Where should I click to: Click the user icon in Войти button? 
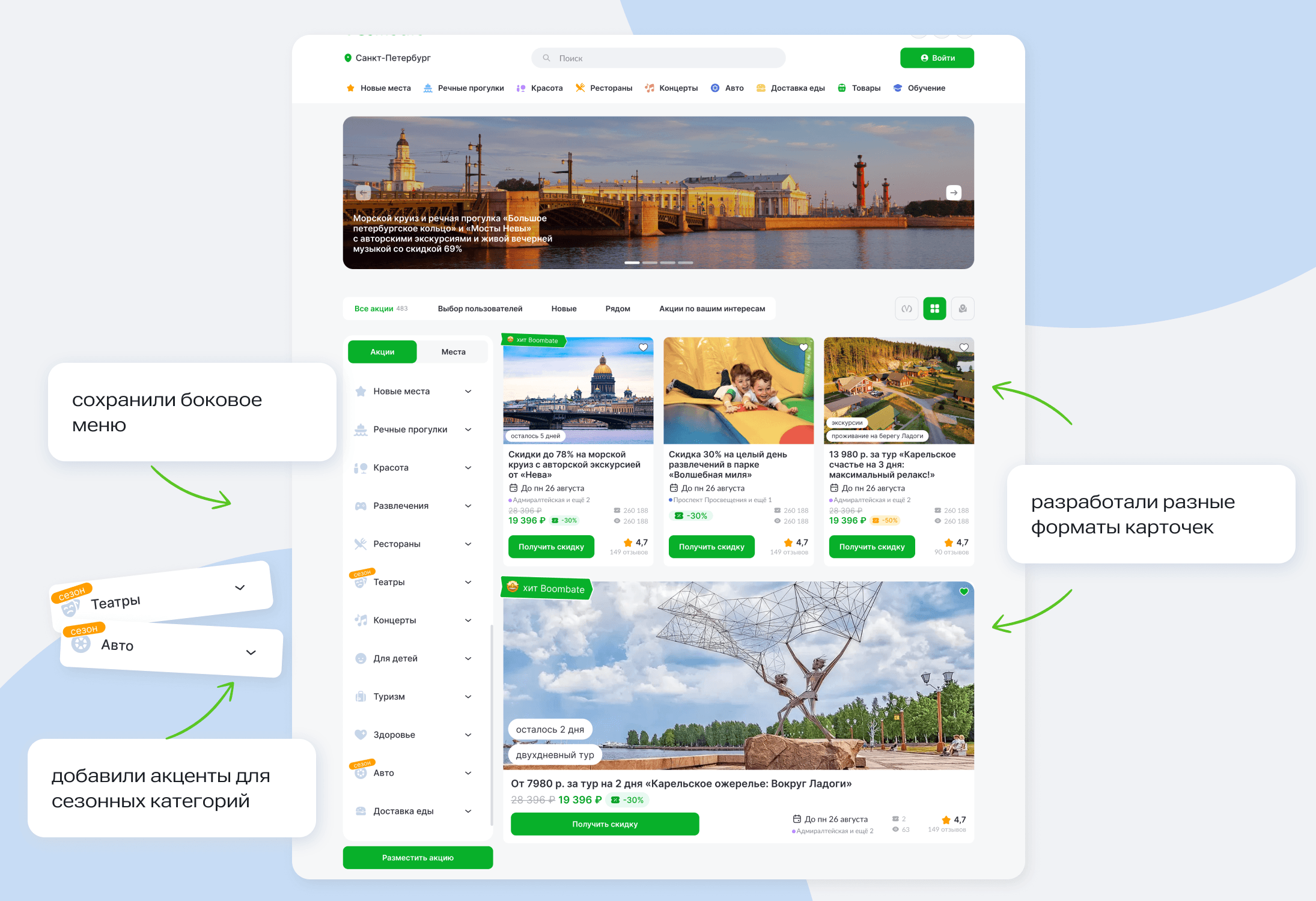tap(924, 58)
